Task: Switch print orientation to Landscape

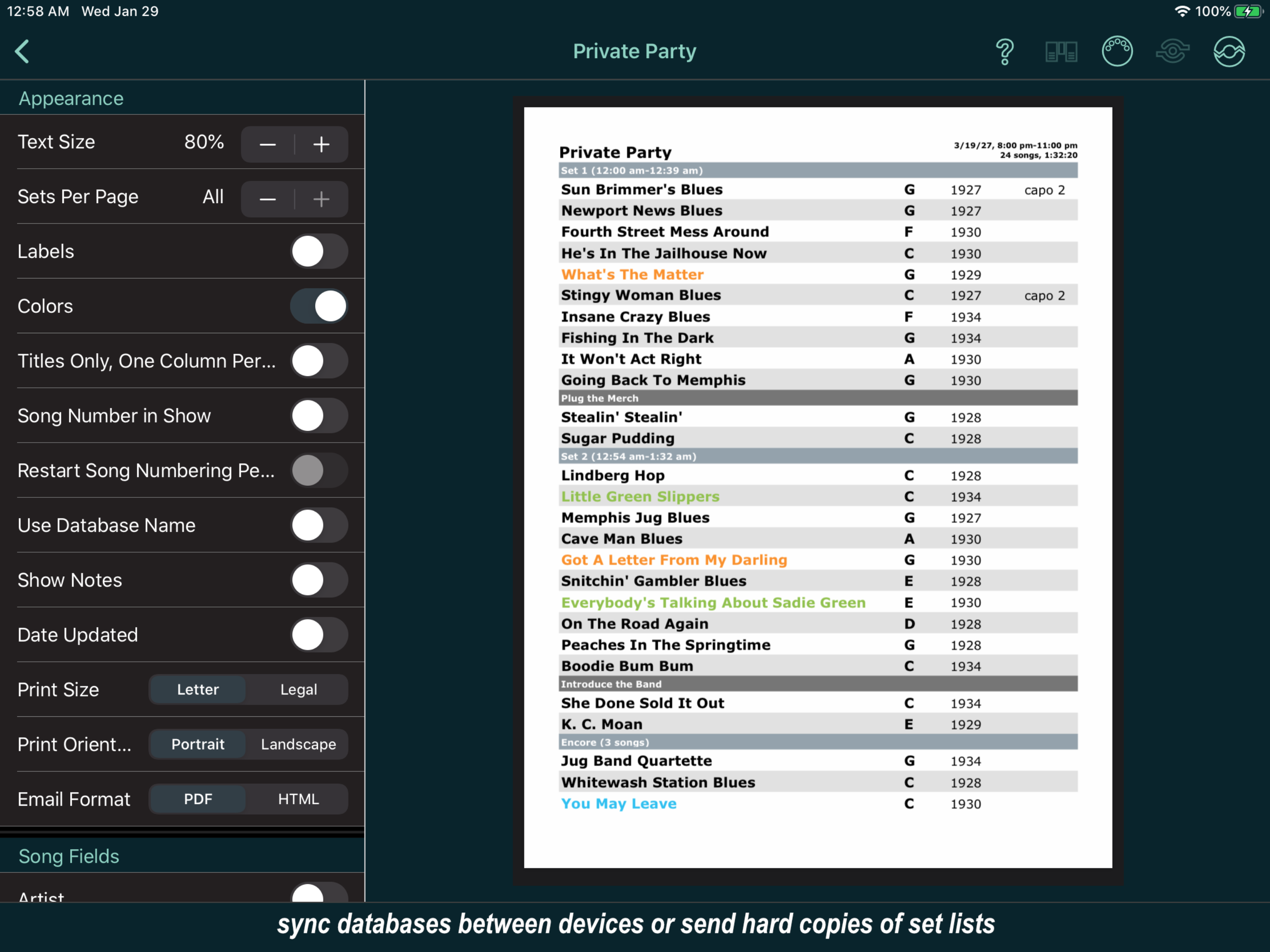Action: pyautogui.click(x=298, y=744)
